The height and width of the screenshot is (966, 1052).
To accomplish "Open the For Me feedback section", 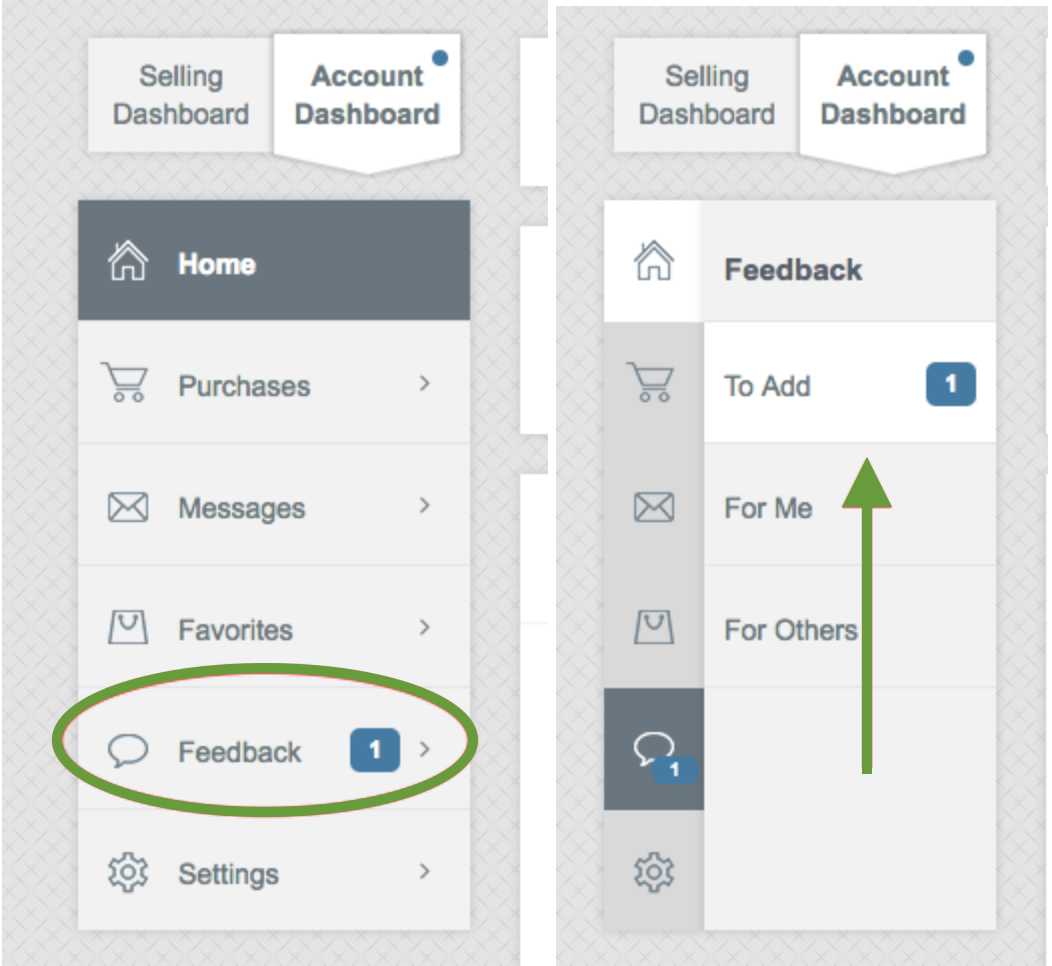I will click(x=849, y=505).
